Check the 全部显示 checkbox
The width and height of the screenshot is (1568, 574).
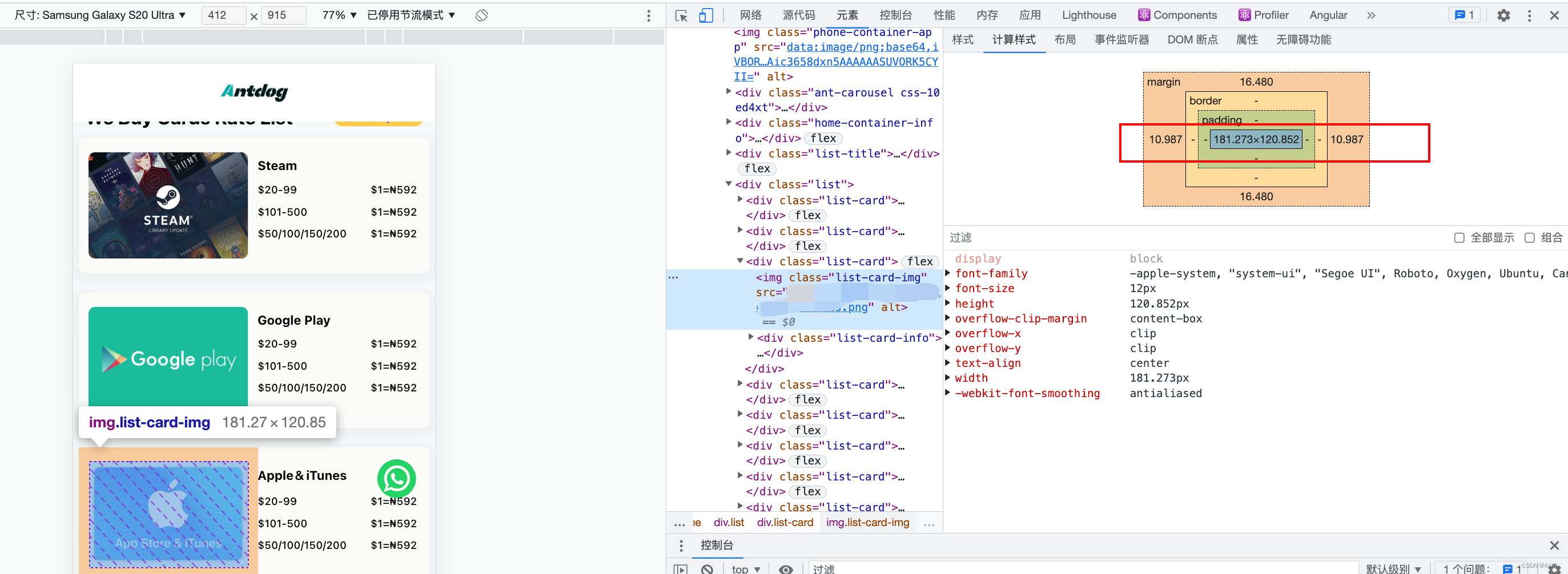(1458, 238)
